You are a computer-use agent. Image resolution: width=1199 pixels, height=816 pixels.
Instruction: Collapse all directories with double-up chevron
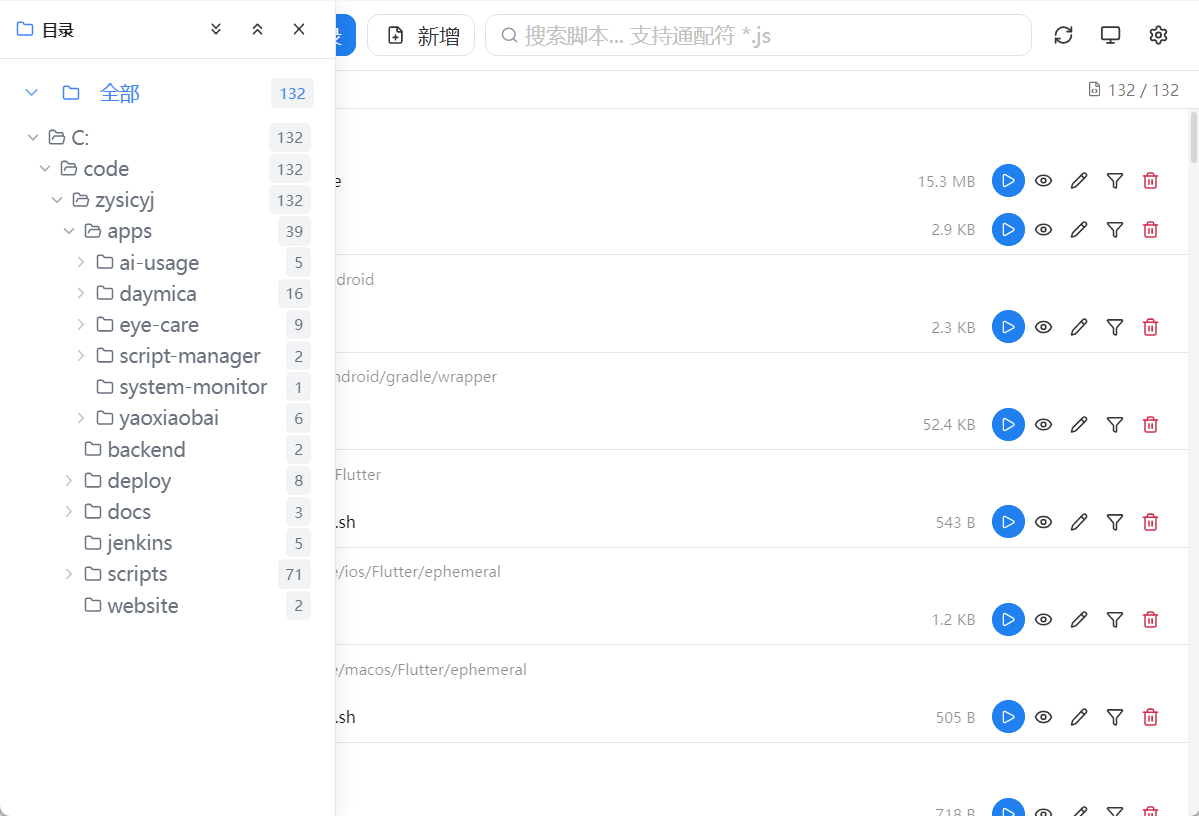coord(257,29)
